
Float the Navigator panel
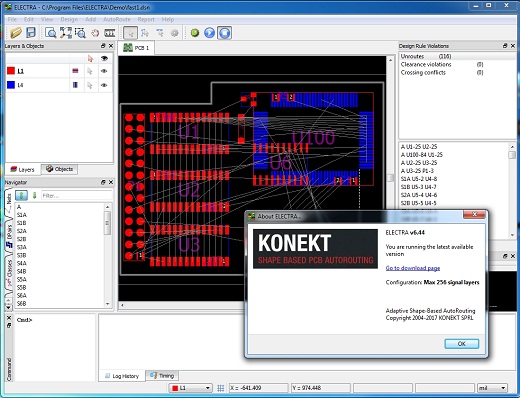pyautogui.click(x=103, y=182)
